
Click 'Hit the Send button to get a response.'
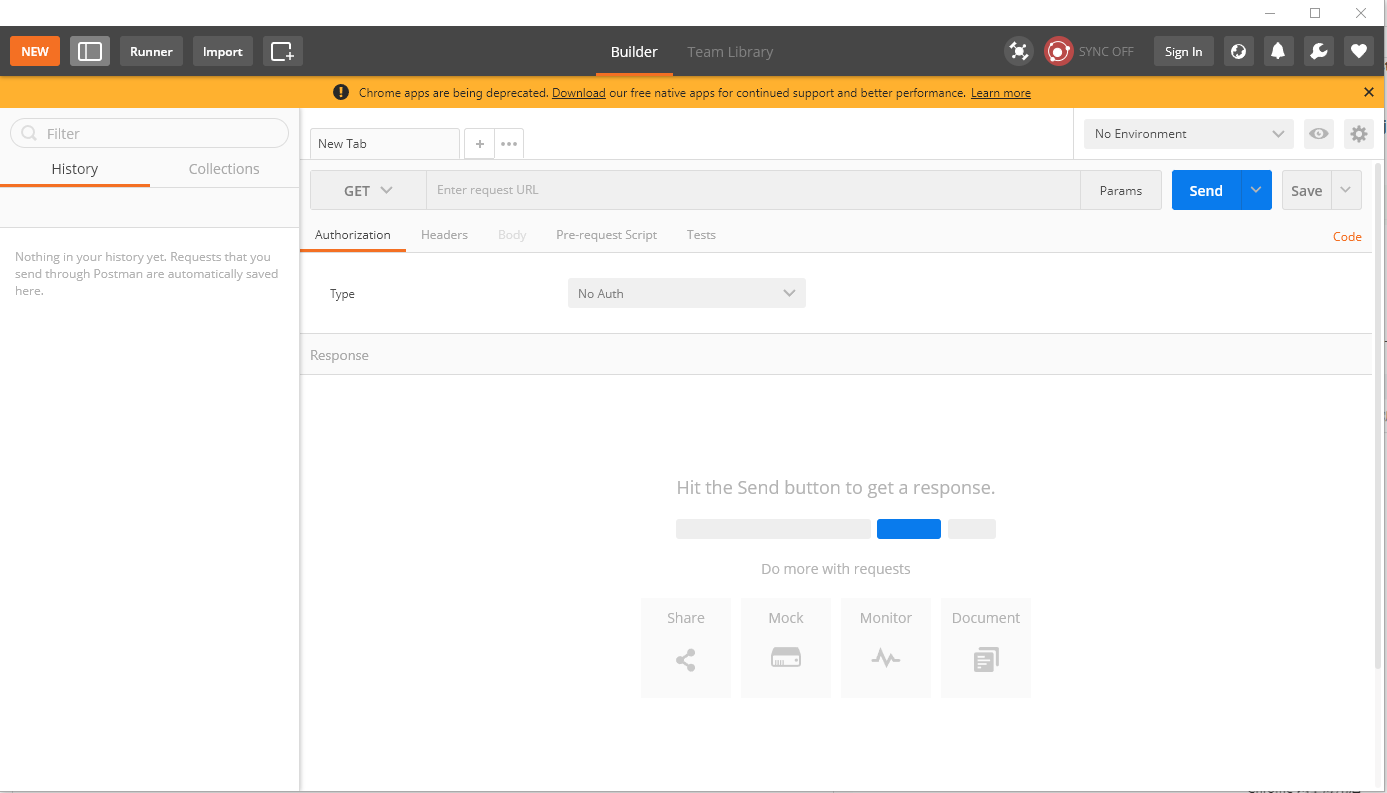836,488
